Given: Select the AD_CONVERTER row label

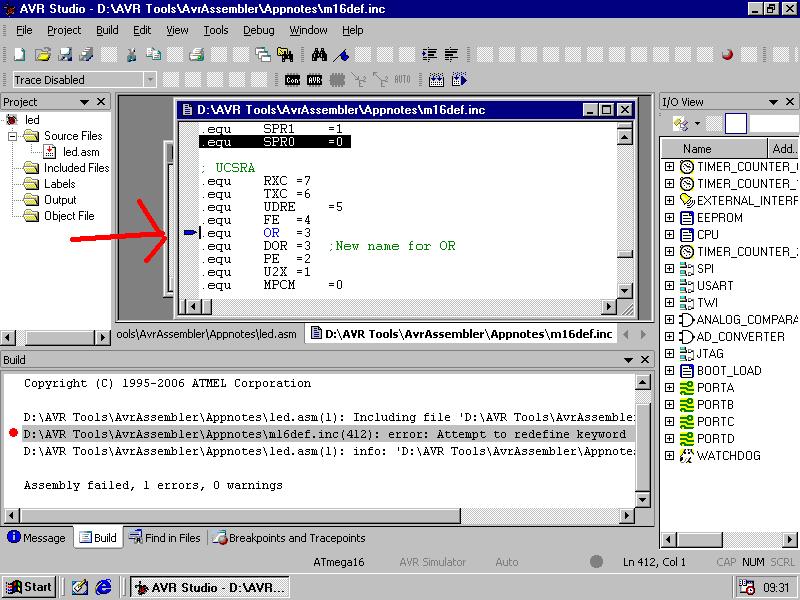Looking at the screenshot, I should (x=740, y=337).
